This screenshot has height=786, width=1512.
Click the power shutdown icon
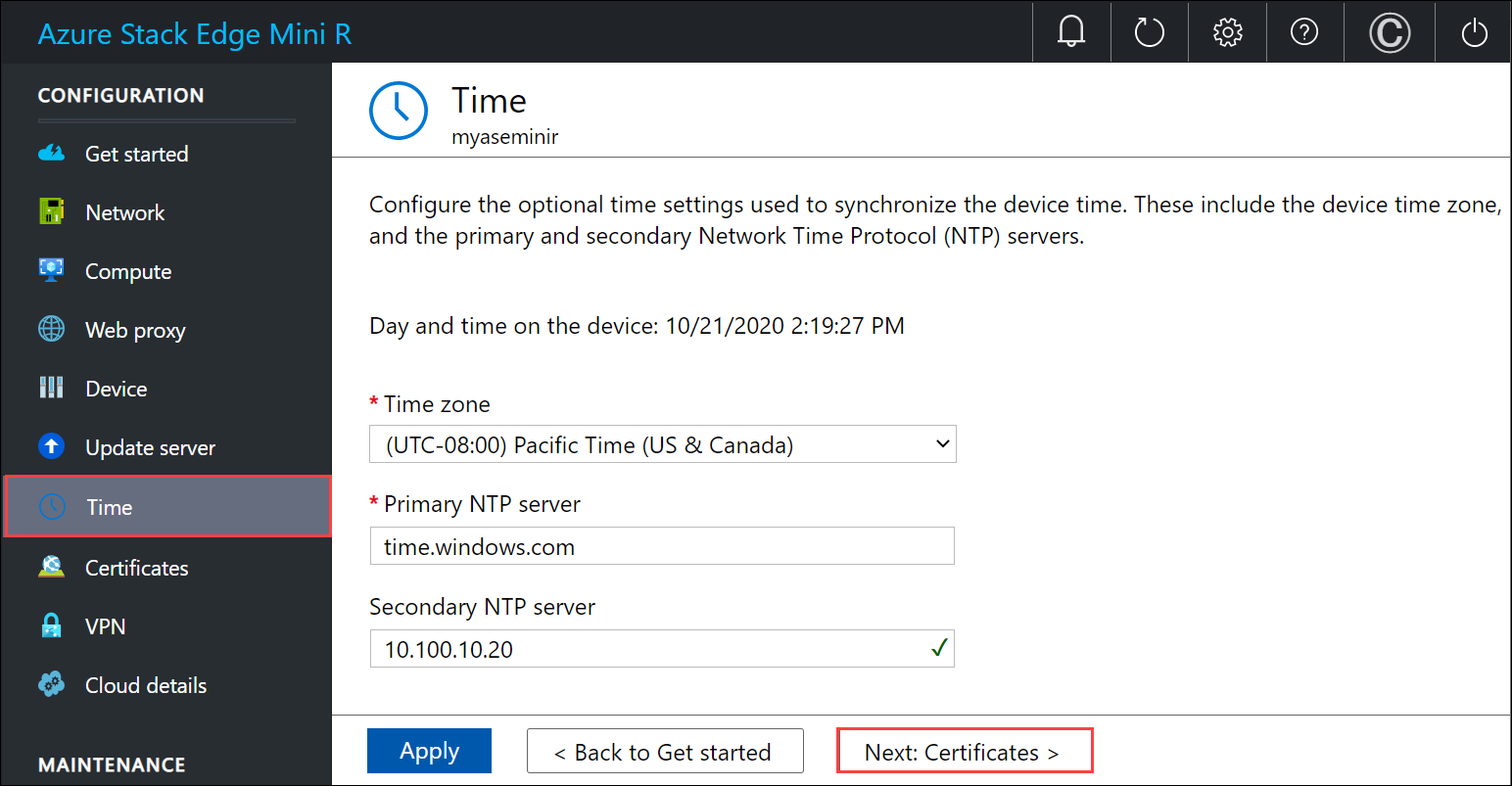[x=1474, y=33]
